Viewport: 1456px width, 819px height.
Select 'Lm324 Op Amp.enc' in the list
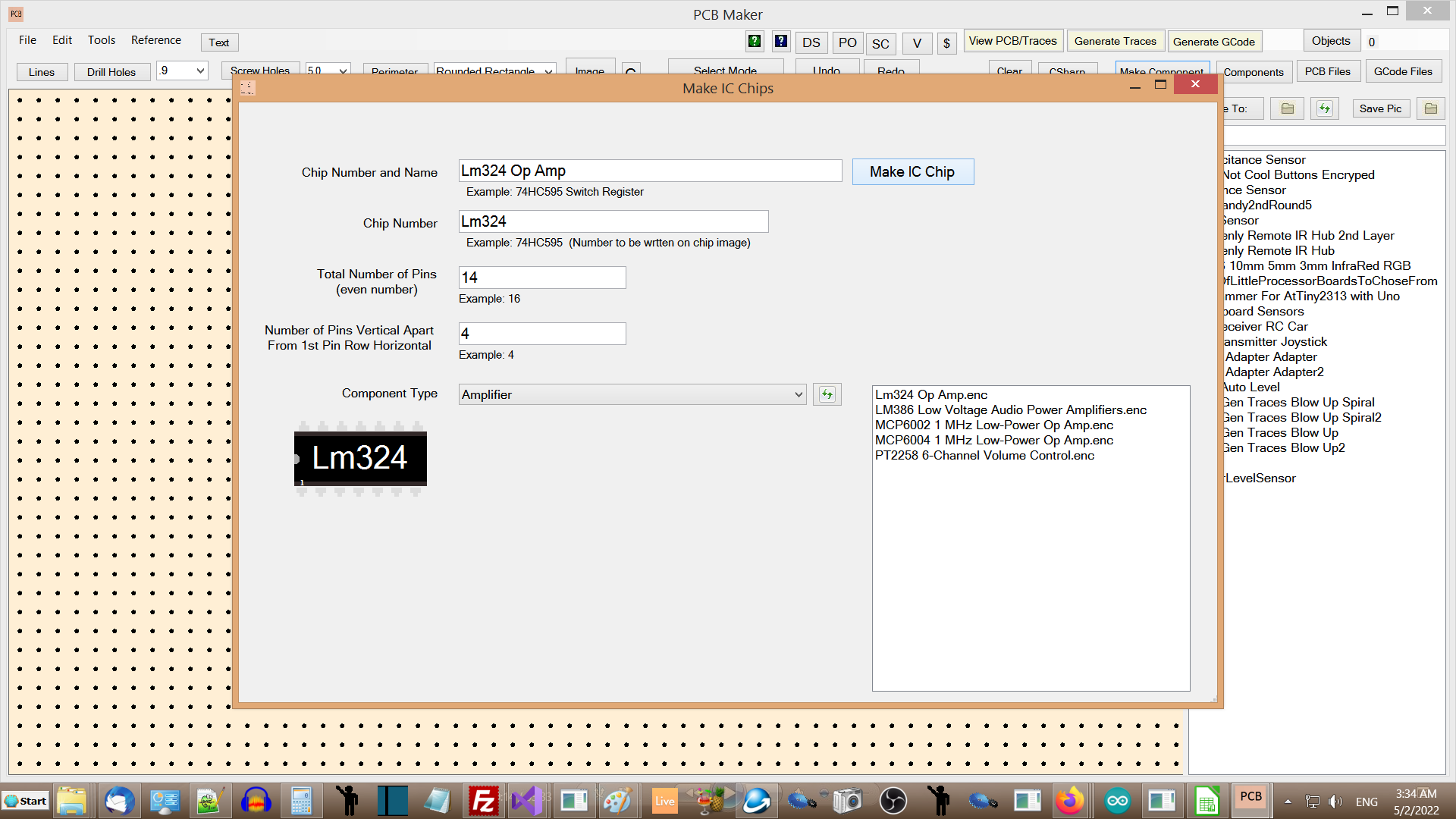(x=931, y=394)
